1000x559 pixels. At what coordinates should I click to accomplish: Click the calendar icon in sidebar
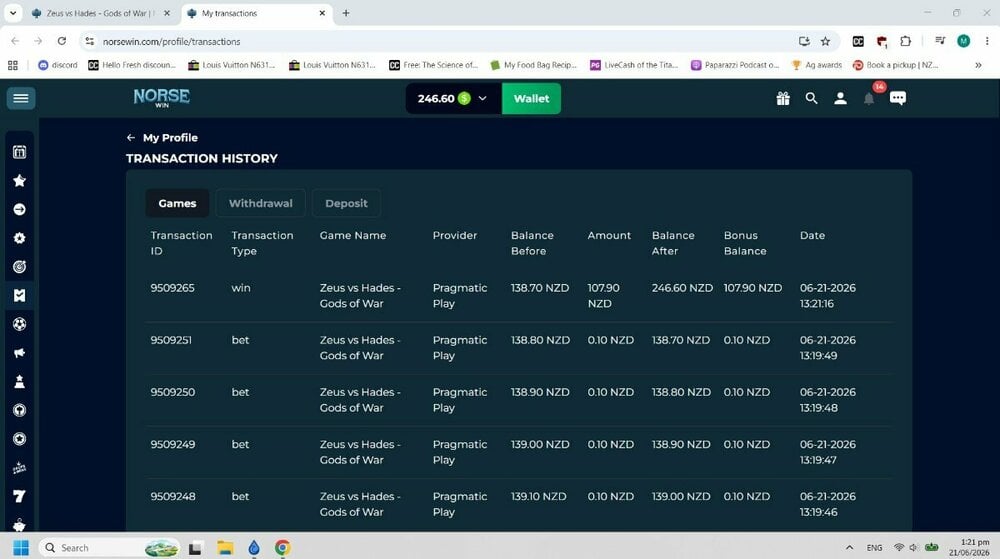(x=20, y=152)
